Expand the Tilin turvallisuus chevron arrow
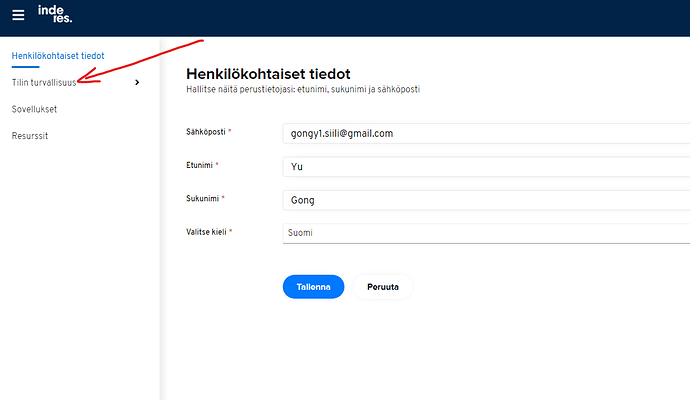690x400 pixels. (137, 82)
